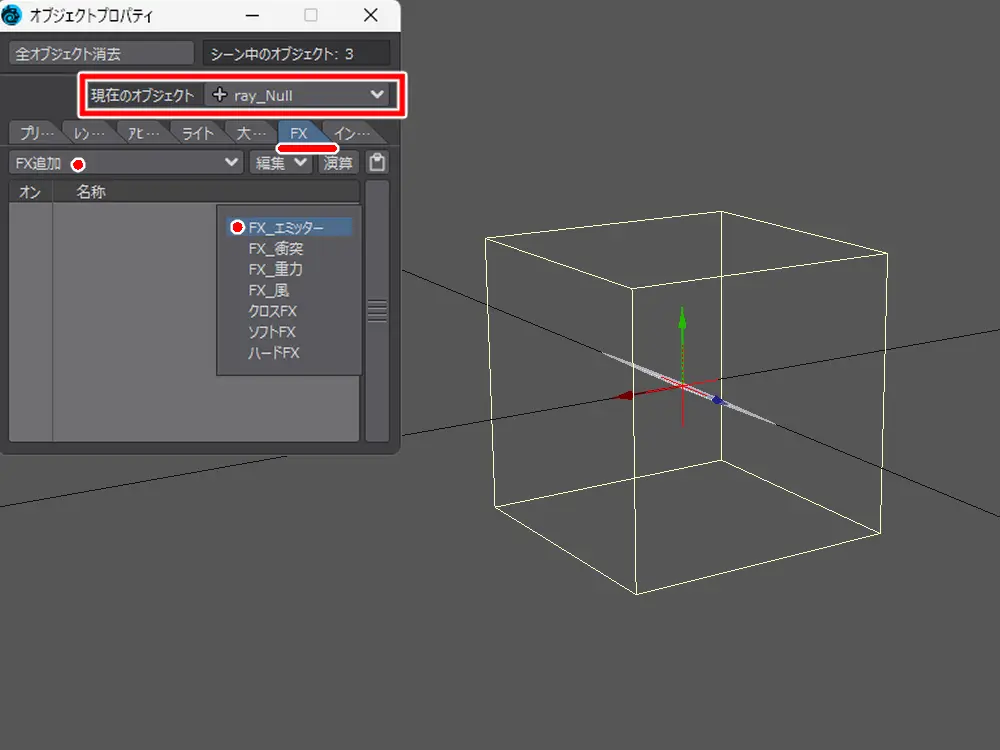Open the FX tab
Image resolution: width=1000 pixels, height=750 pixels.
pyautogui.click(x=299, y=133)
